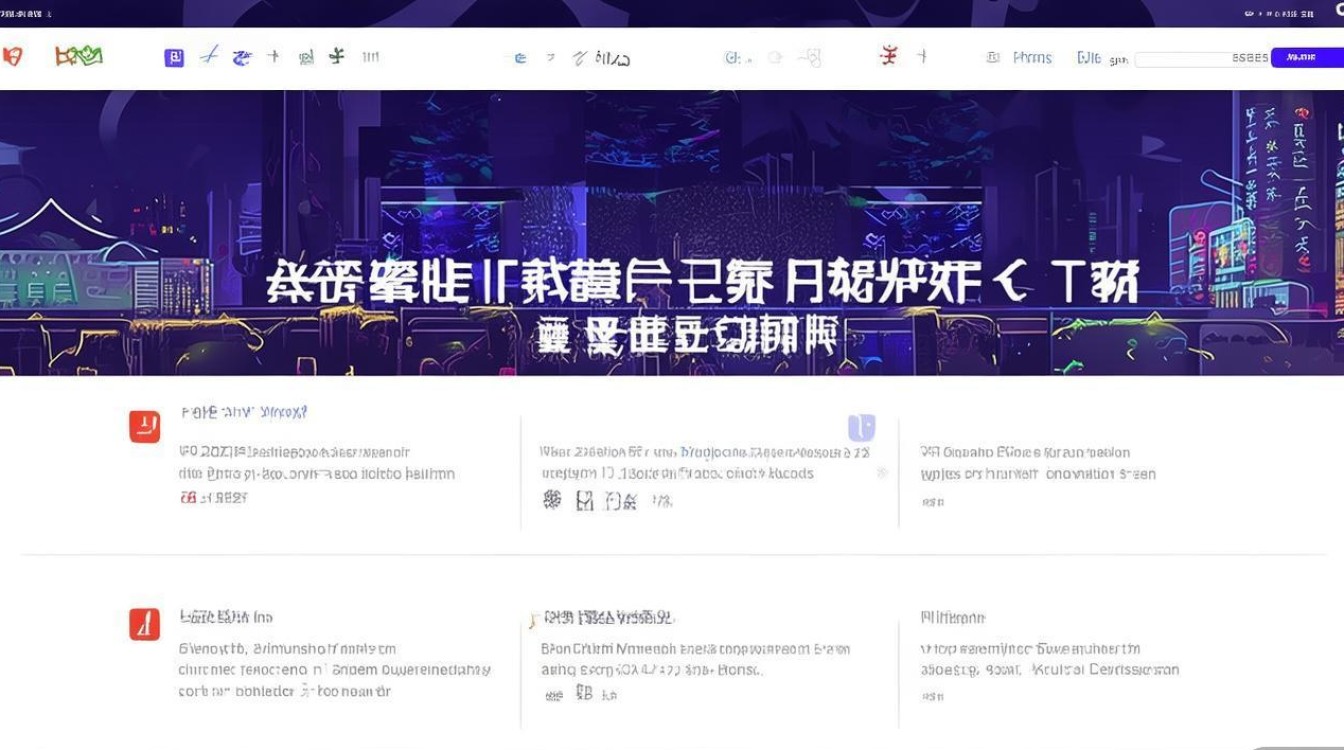Focus the search field in the navigation bar
The image size is (1344, 750).
click(1202, 59)
